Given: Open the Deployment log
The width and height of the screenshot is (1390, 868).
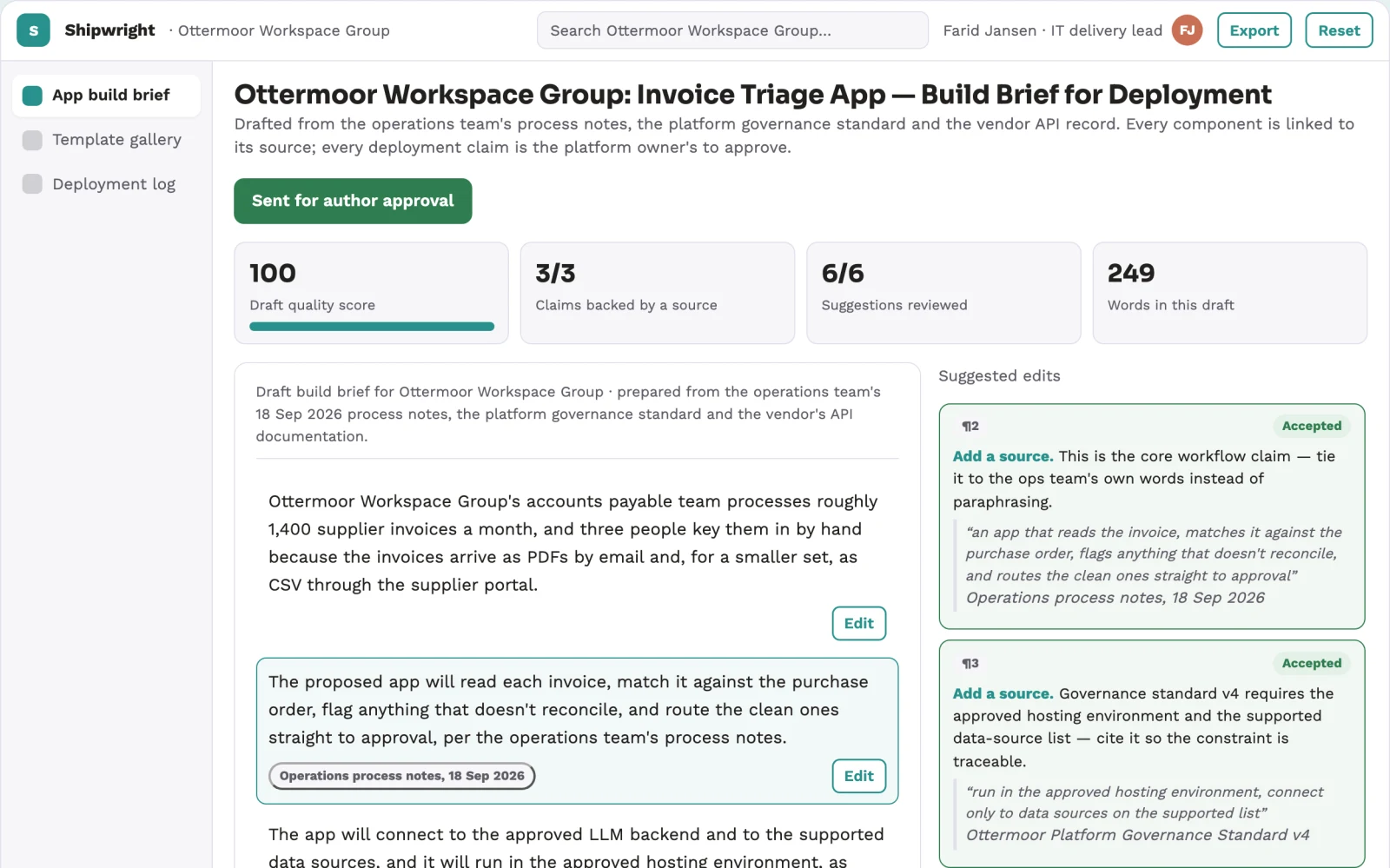Looking at the screenshot, I should 106,184.
